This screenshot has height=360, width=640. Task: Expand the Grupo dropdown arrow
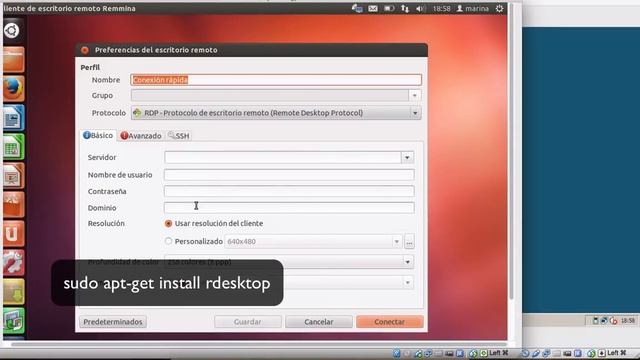414,96
